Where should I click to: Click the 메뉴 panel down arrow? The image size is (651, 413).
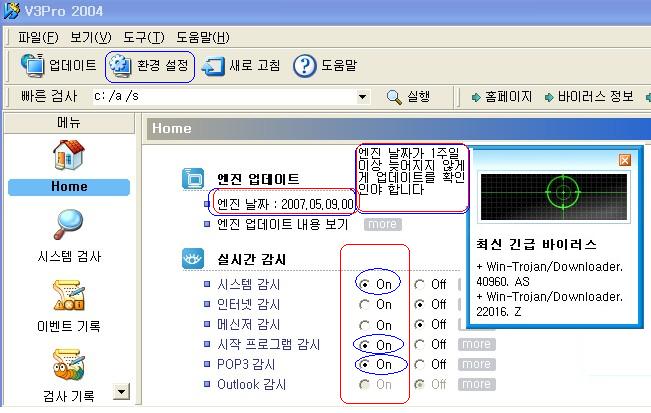121,391
